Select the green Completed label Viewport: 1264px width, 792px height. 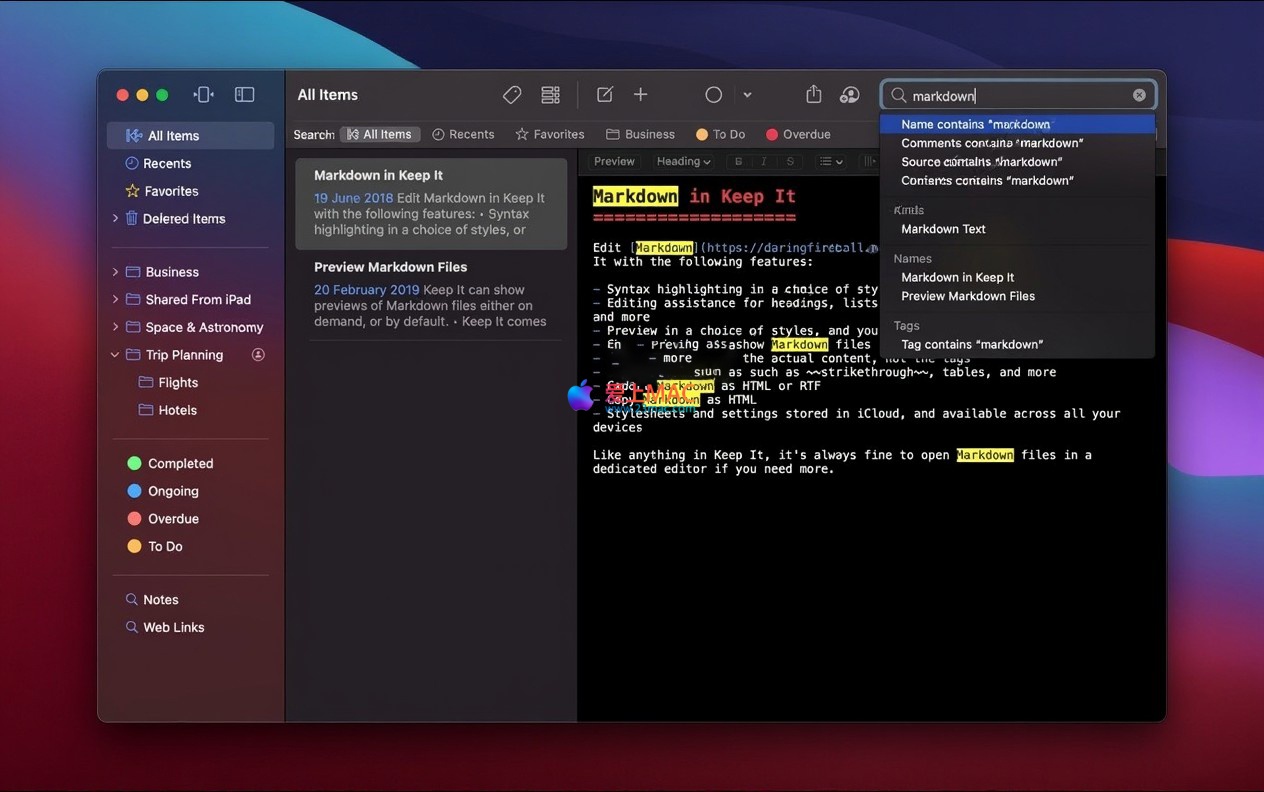click(x=180, y=464)
